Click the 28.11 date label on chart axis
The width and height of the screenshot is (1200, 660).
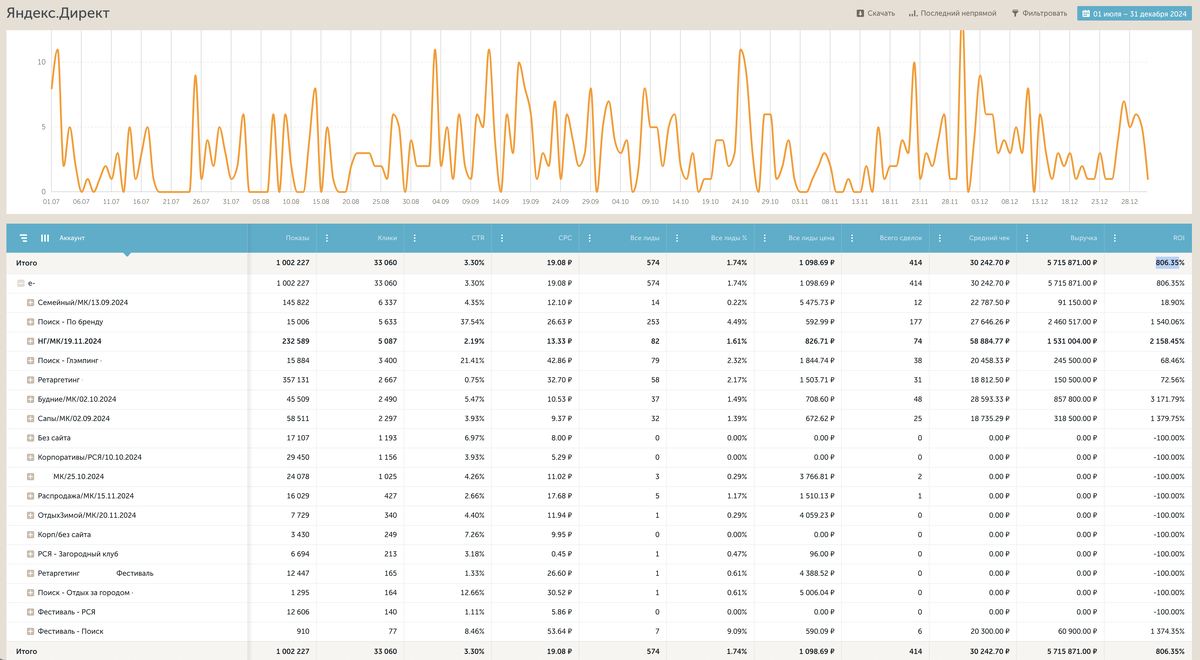point(949,201)
